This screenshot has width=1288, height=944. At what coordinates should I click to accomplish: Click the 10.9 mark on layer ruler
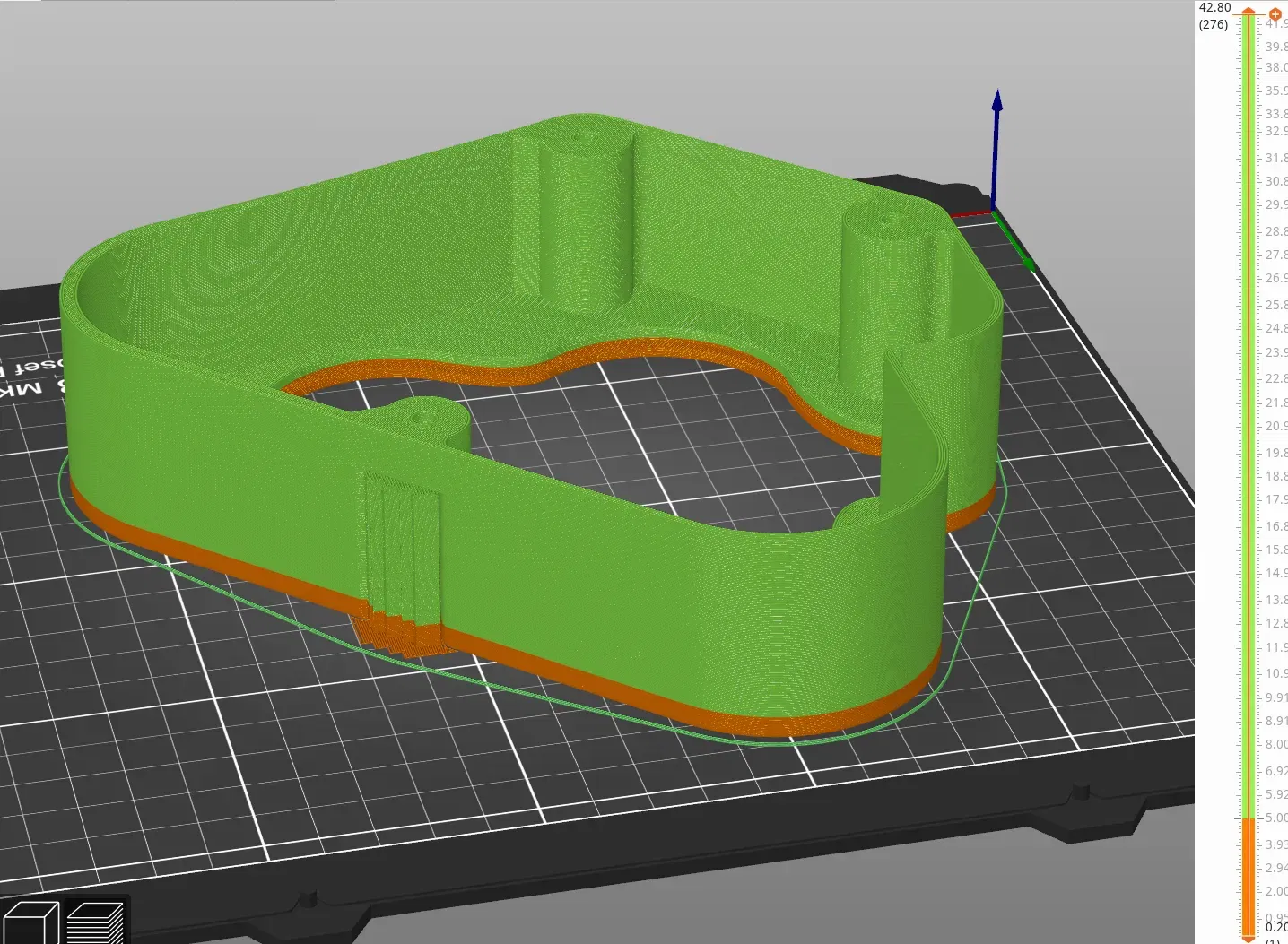[x=1275, y=673]
